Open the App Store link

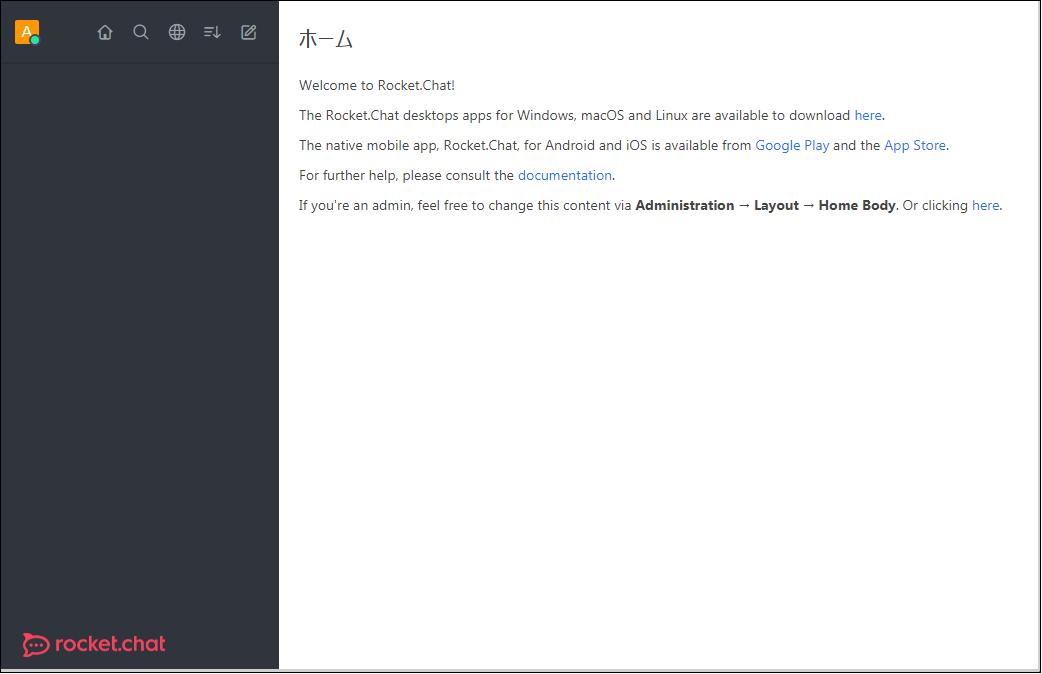coord(914,146)
